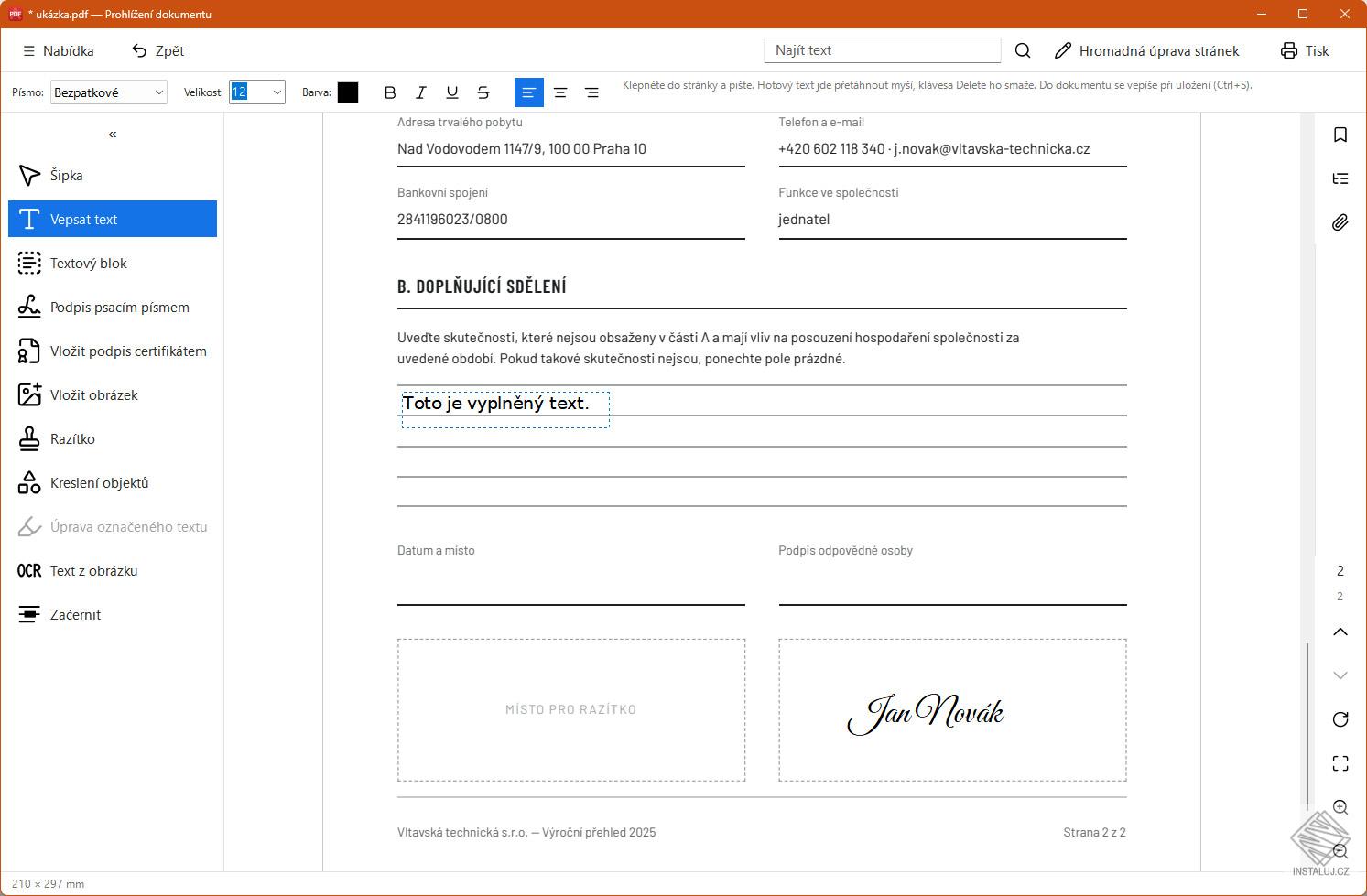Click the search magnifier icon
The width and height of the screenshot is (1367, 896).
point(1023,50)
